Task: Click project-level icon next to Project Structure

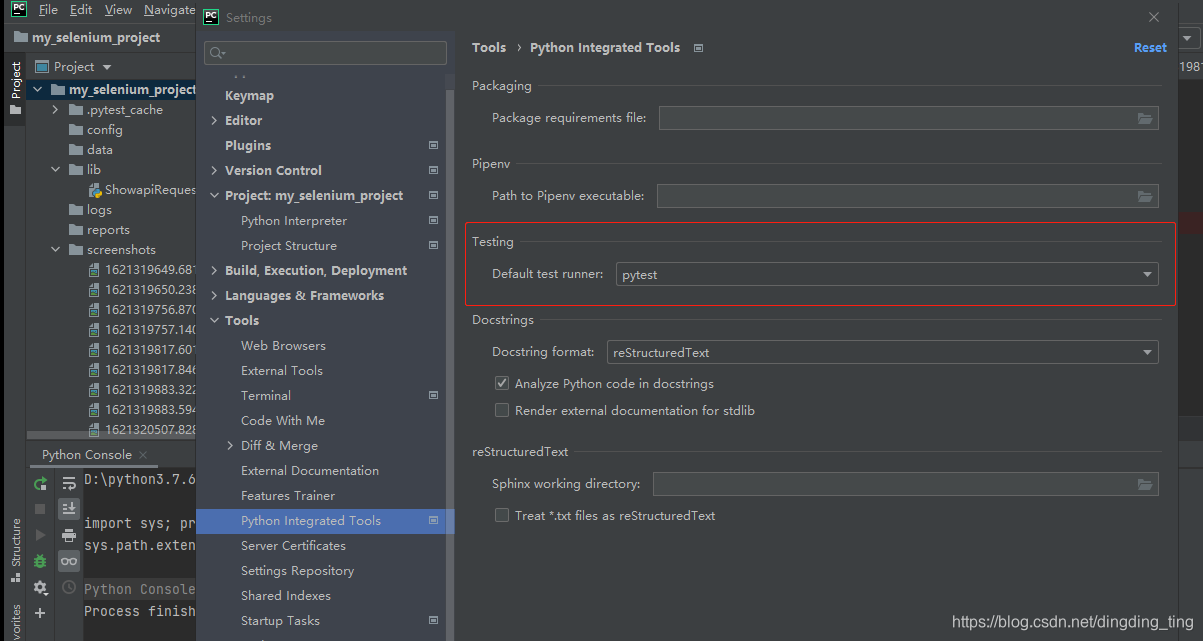Action: tap(433, 245)
